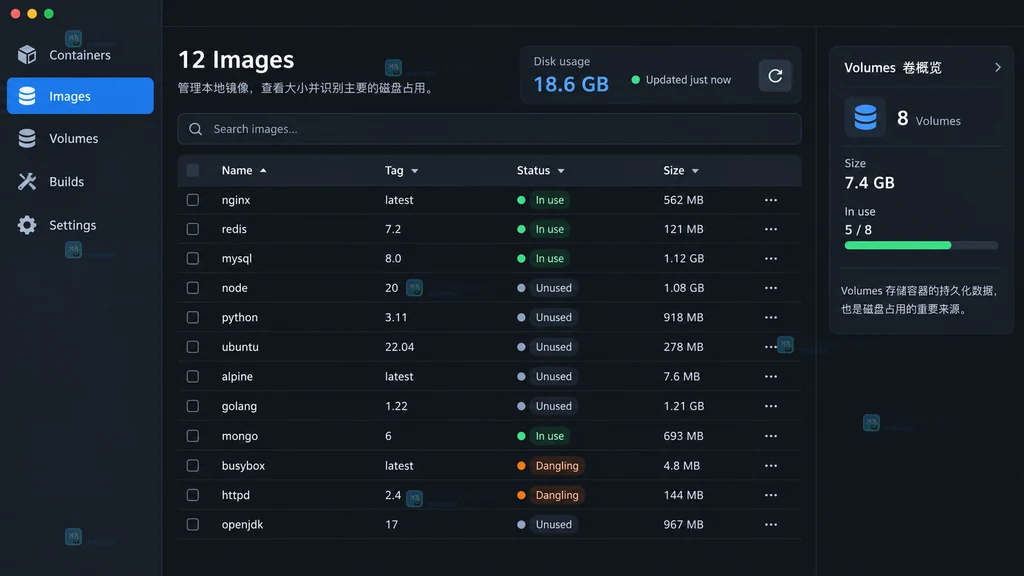Click the ubuntu 22.04 tag cell
The height and width of the screenshot is (576, 1024).
(x=400, y=347)
